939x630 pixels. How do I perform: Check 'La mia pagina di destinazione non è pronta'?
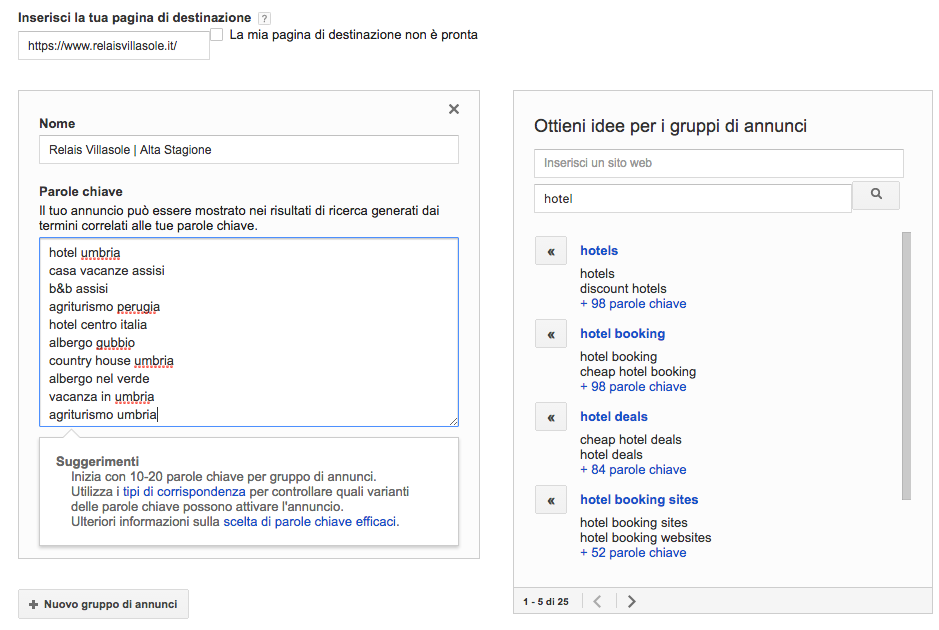point(217,35)
